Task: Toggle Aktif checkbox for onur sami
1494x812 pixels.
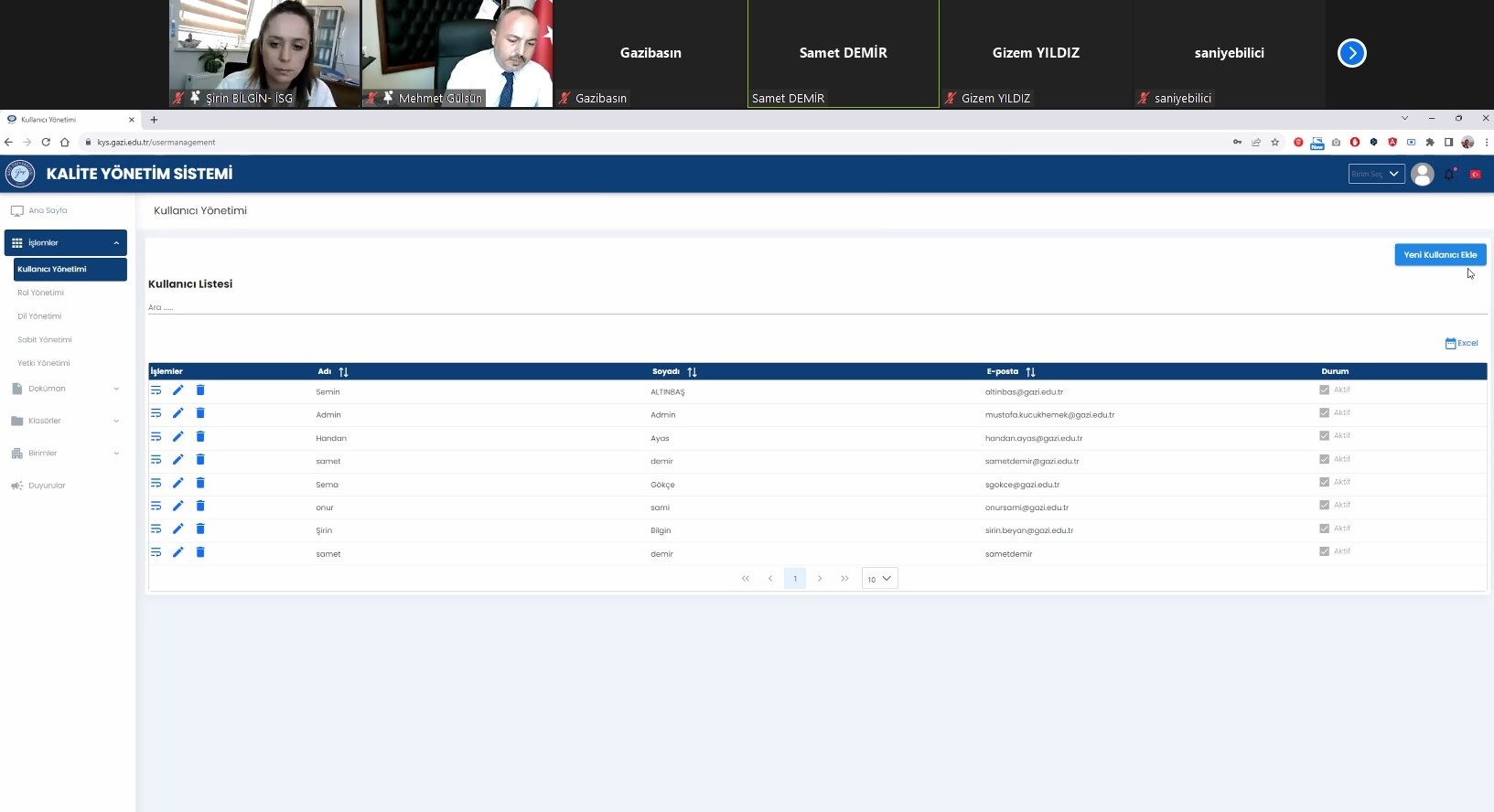Action: click(x=1324, y=505)
